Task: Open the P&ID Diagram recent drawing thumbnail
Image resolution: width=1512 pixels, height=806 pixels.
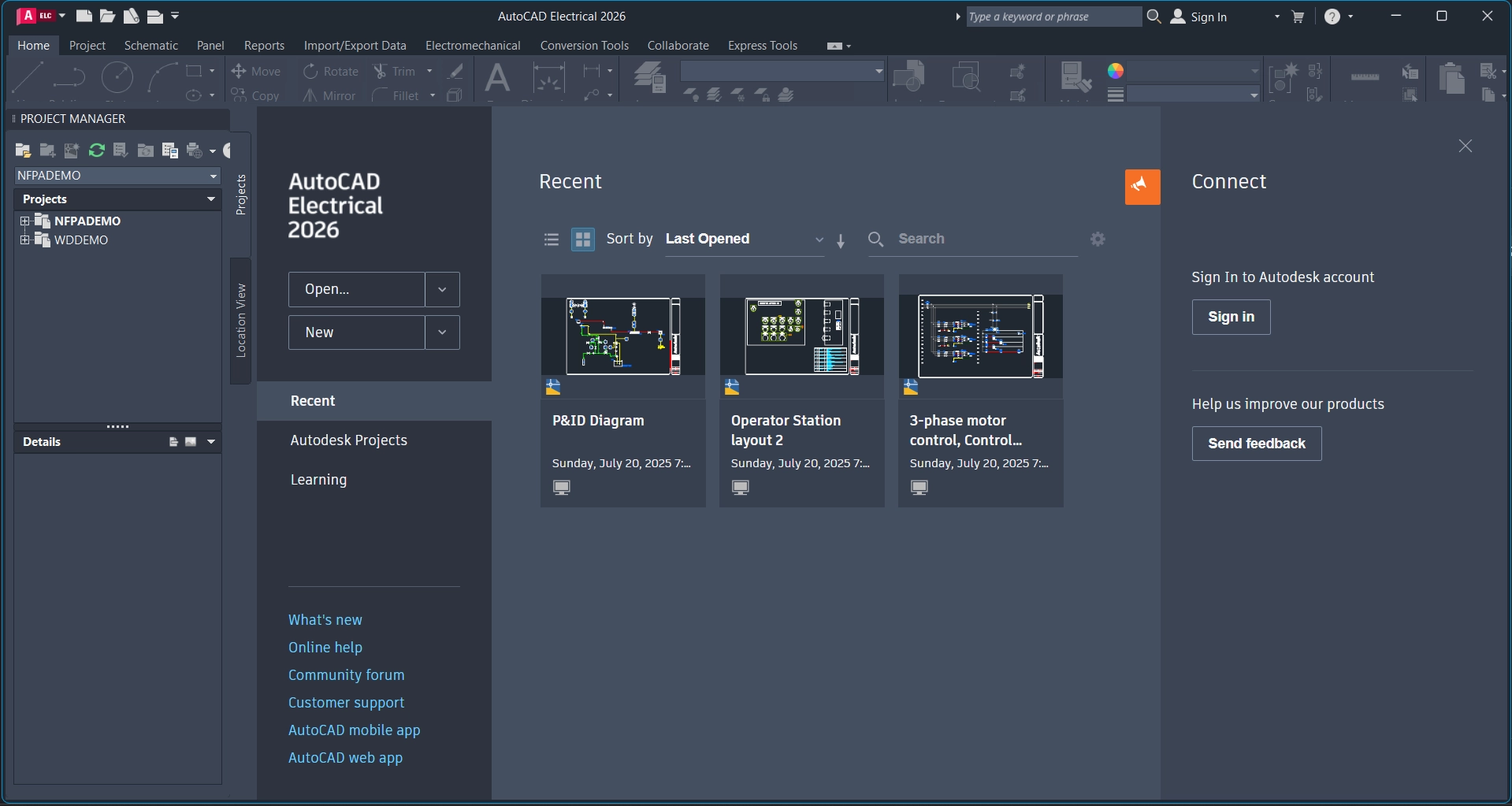Action: click(622, 336)
